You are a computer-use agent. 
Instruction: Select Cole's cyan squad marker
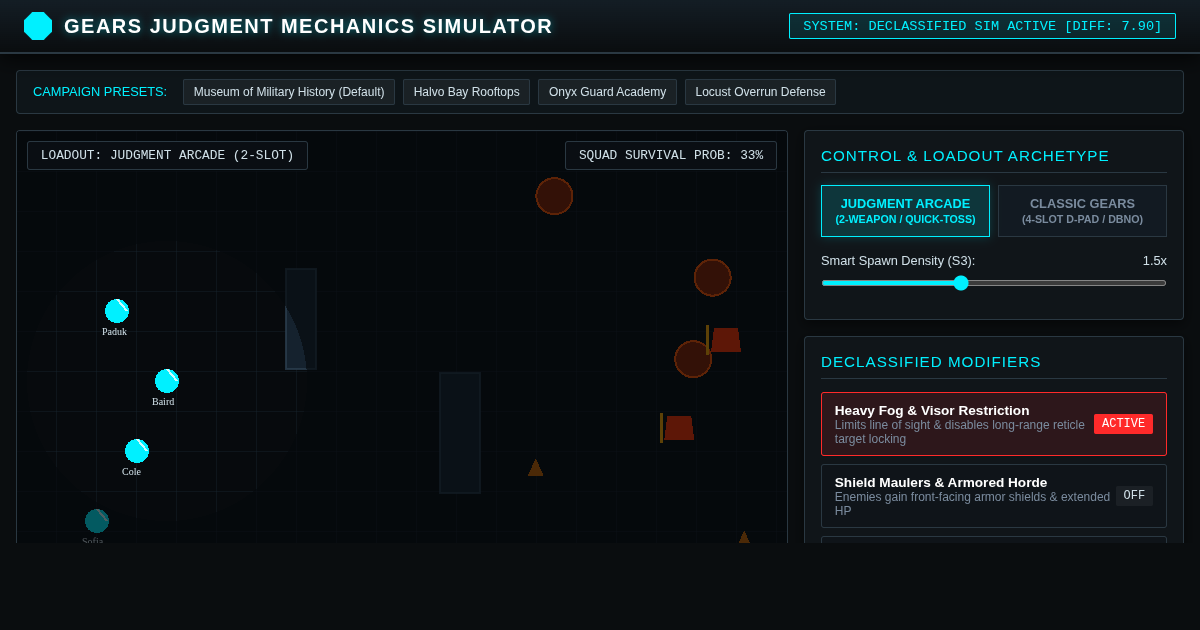137,451
